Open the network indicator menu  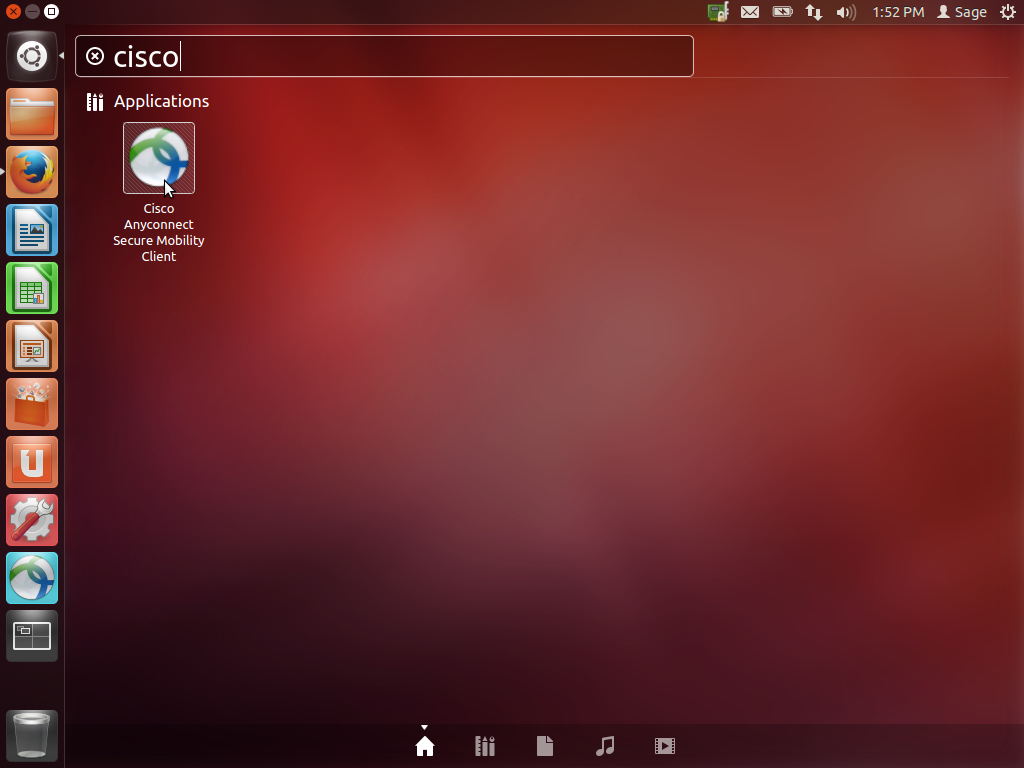[814, 12]
